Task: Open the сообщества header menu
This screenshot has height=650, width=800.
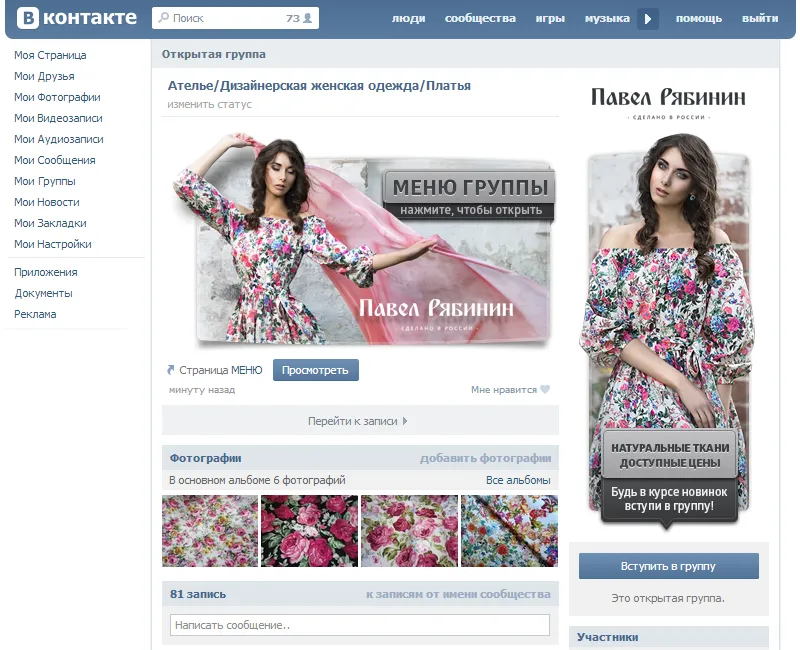Action: coord(480,18)
